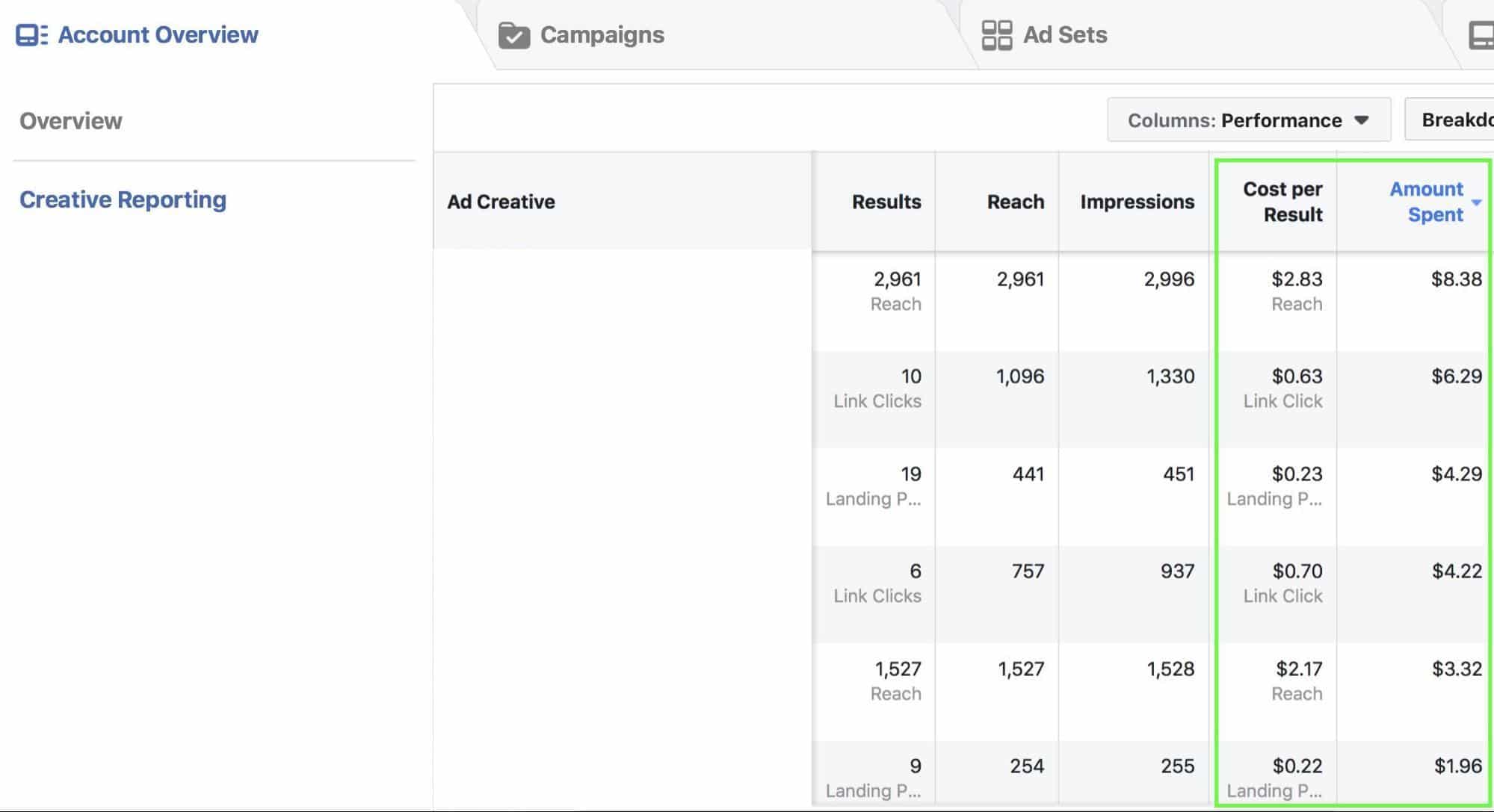Click the report icon next to Account Overview

(x=31, y=34)
